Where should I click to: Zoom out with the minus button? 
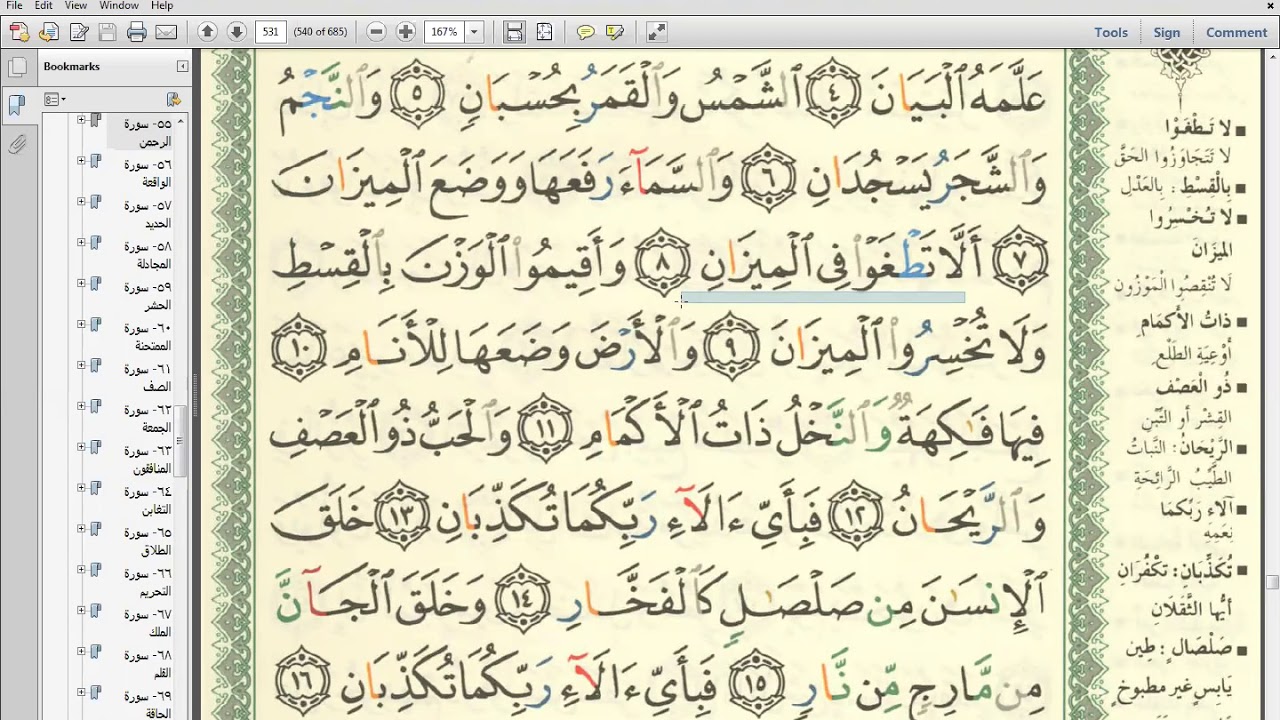pos(376,32)
